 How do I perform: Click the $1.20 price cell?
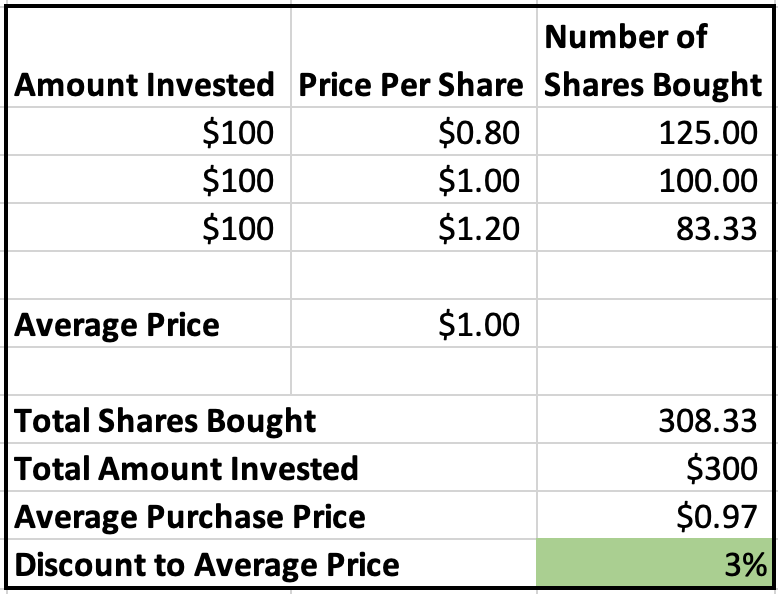click(414, 227)
